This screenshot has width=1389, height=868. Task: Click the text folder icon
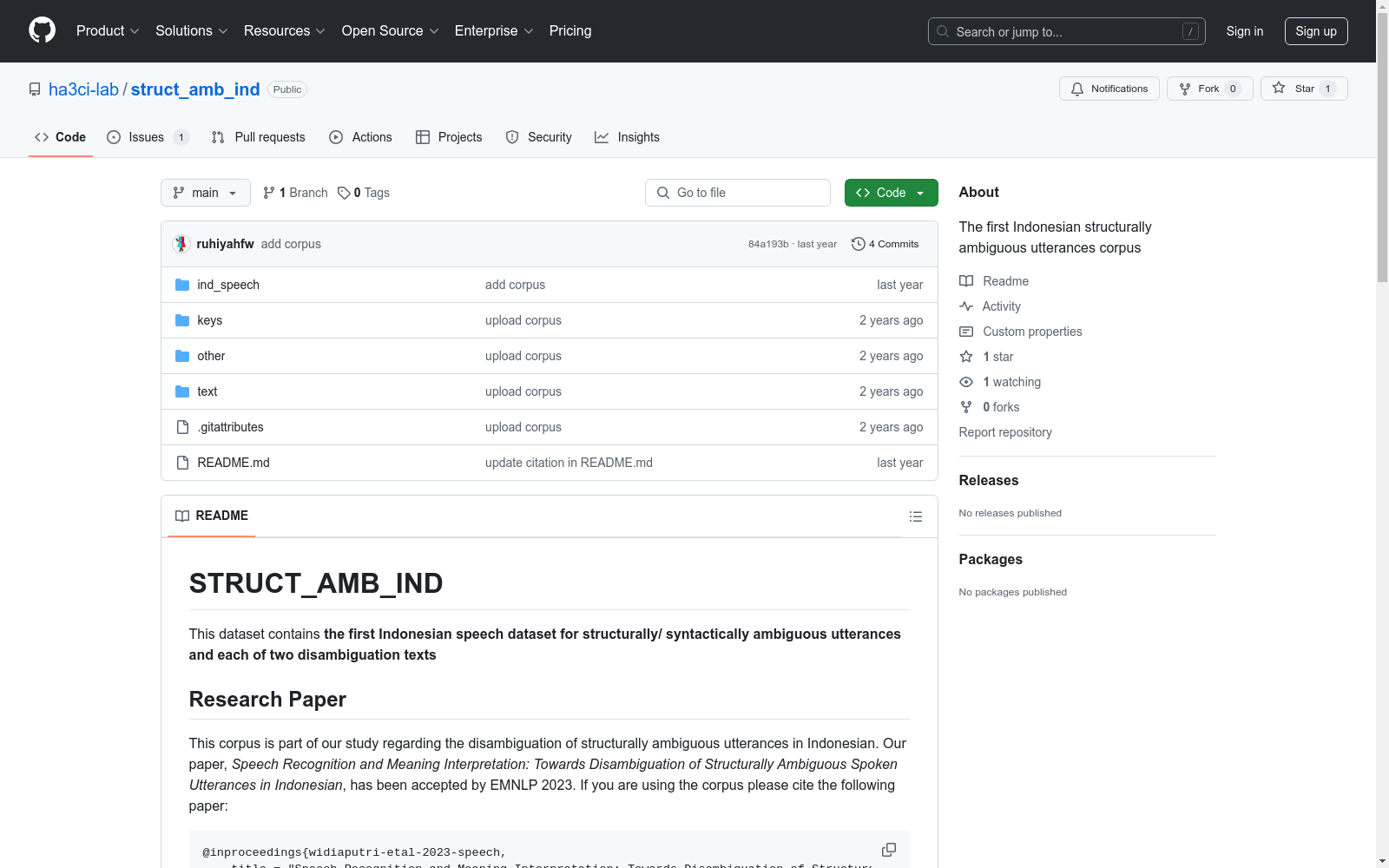182,391
